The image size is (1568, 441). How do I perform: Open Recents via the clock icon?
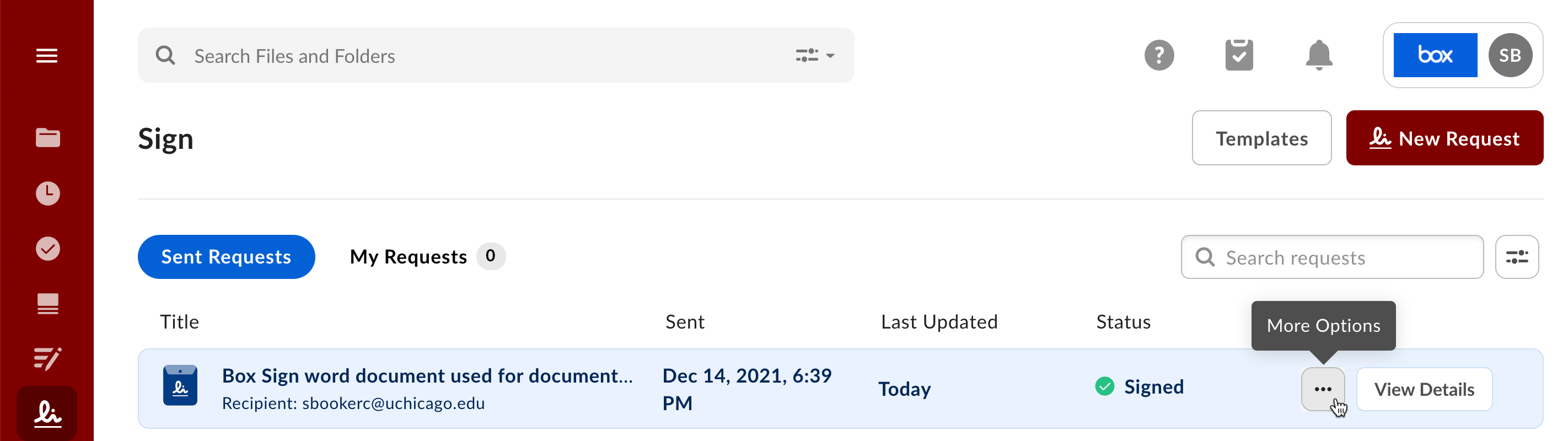47,193
